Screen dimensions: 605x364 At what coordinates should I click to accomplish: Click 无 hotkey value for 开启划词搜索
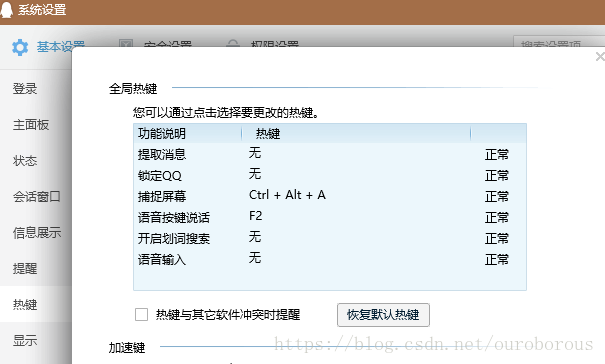[255, 236]
